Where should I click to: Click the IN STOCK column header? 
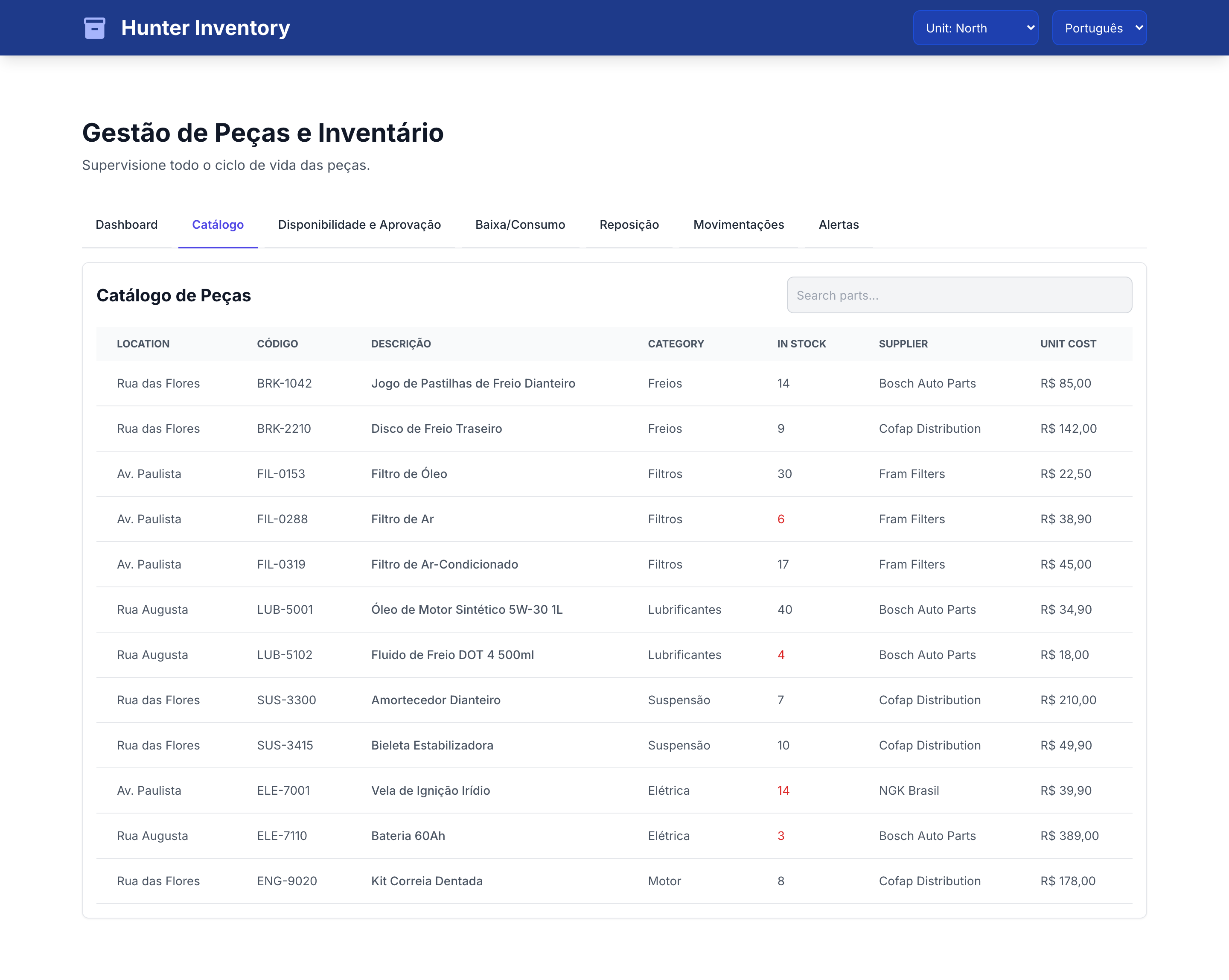(x=801, y=344)
